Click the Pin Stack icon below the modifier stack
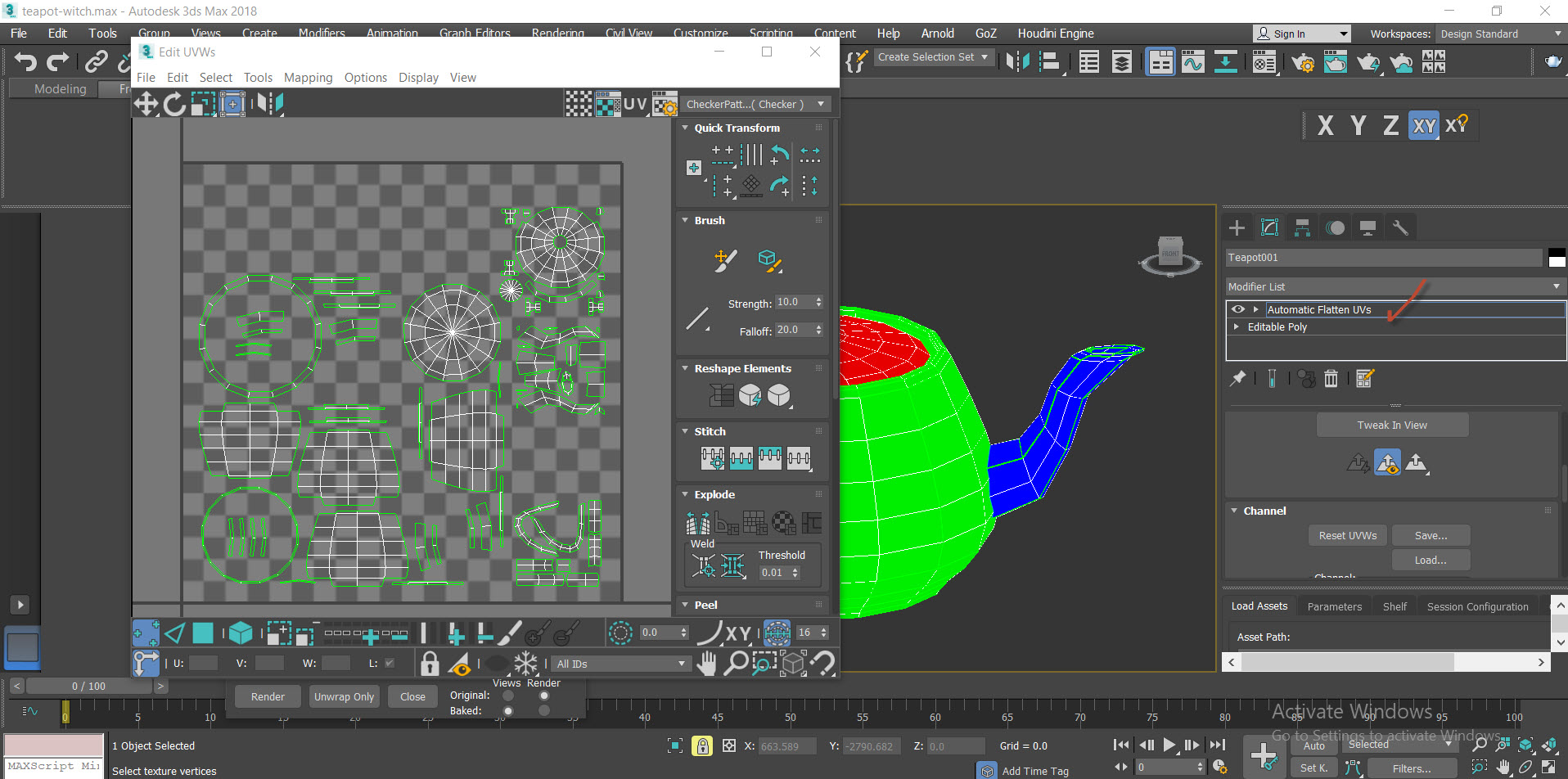The image size is (1568, 779). [1238, 377]
